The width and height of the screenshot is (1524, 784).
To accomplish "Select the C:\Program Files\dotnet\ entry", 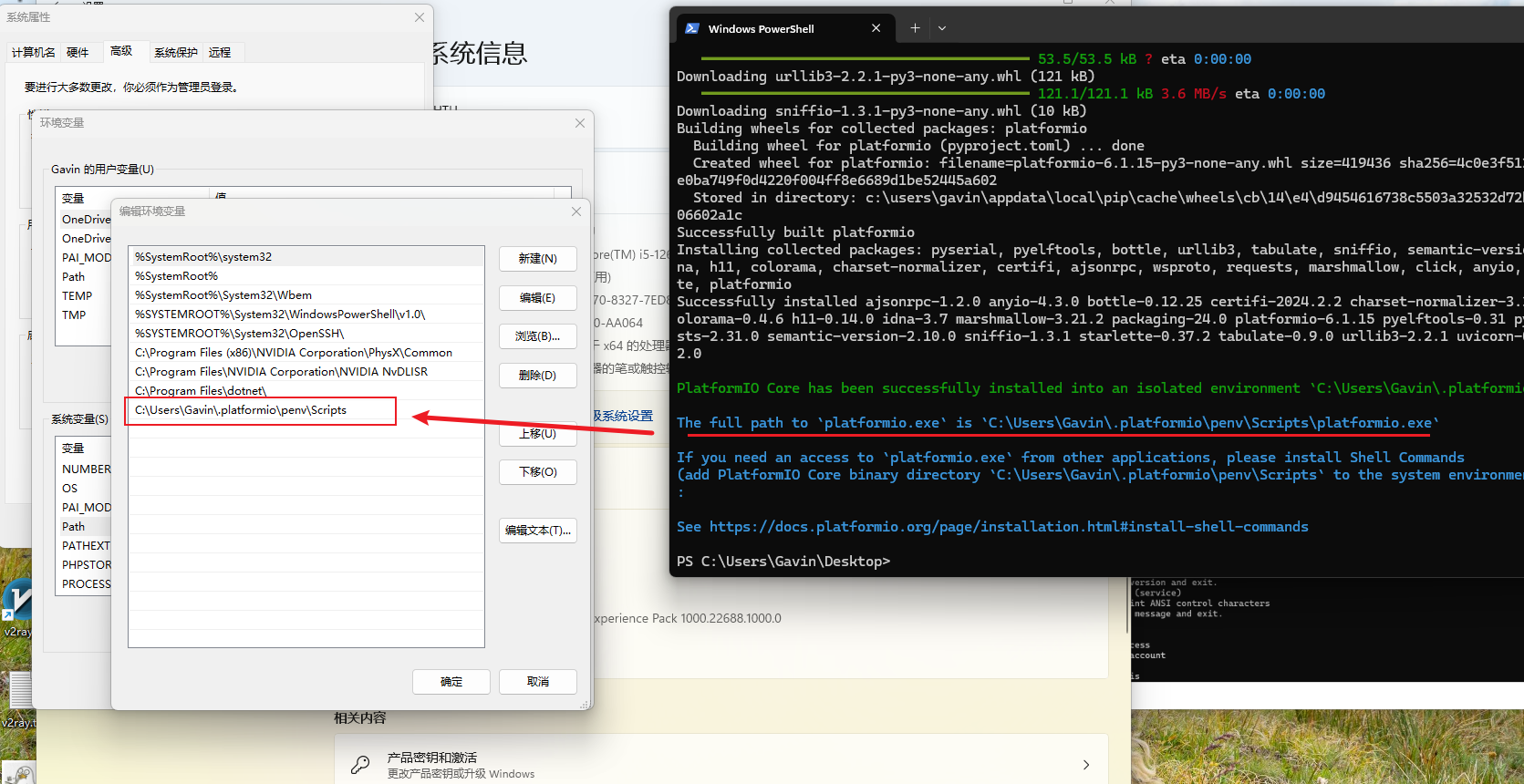I will pyautogui.click(x=306, y=390).
